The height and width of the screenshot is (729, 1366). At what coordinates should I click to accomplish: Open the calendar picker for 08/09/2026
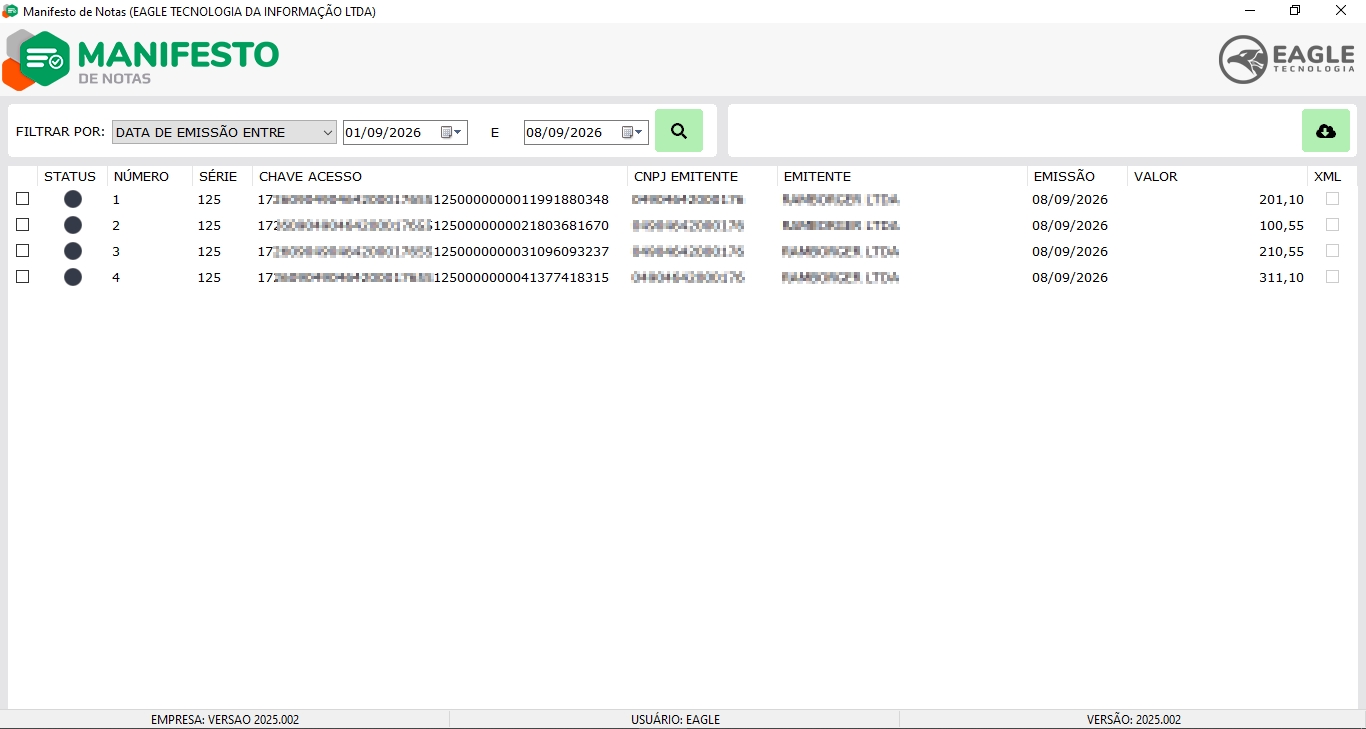pos(632,132)
